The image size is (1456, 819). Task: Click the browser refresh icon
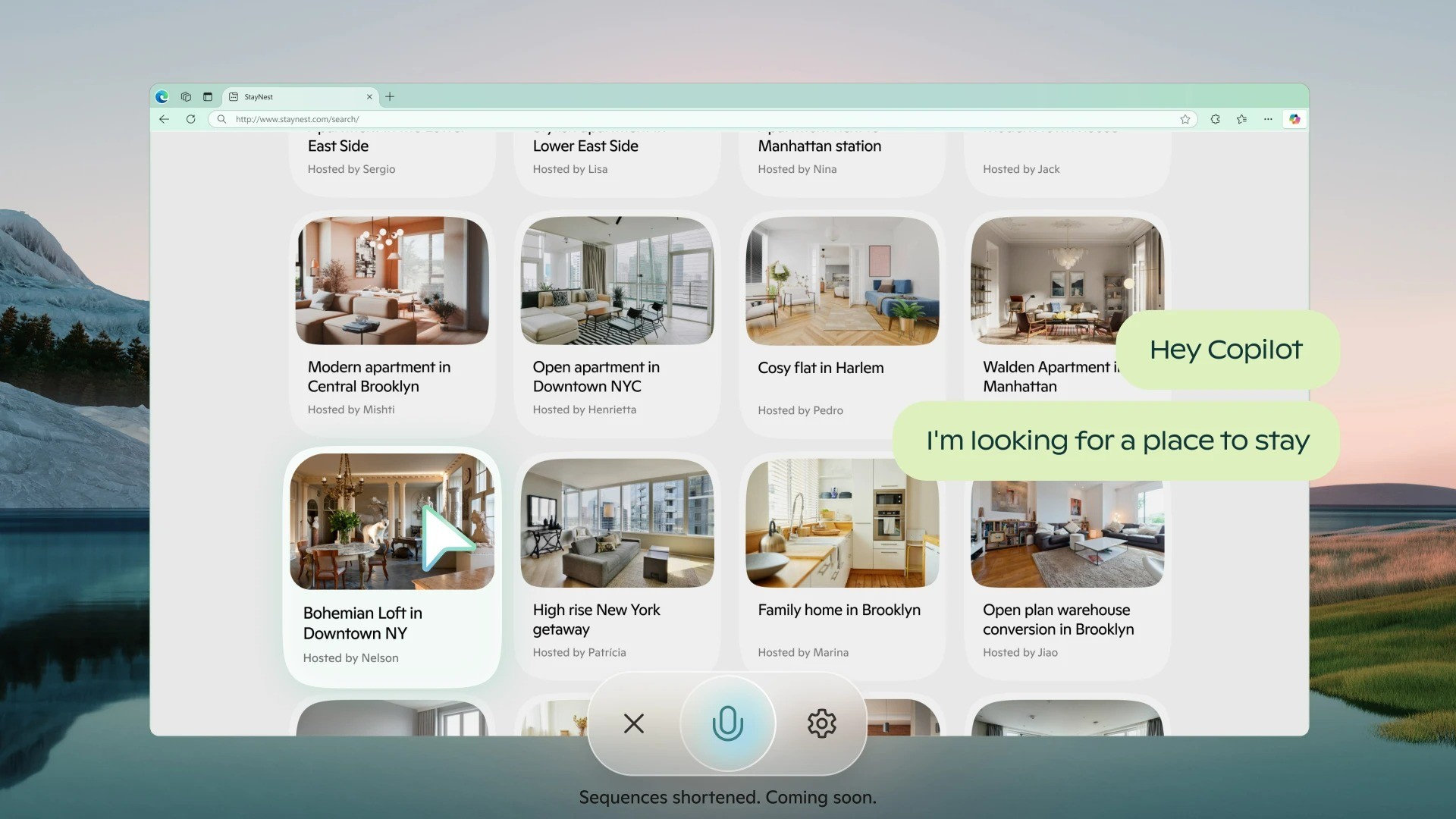click(x=190, y=119)
